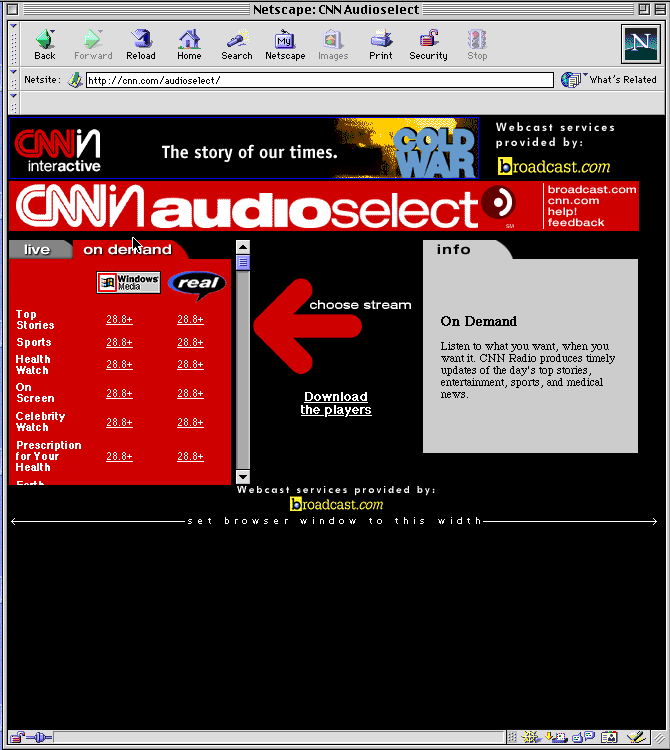Click the Download the players link
This screenshot has height=750, width=670.
coord(336,403)
